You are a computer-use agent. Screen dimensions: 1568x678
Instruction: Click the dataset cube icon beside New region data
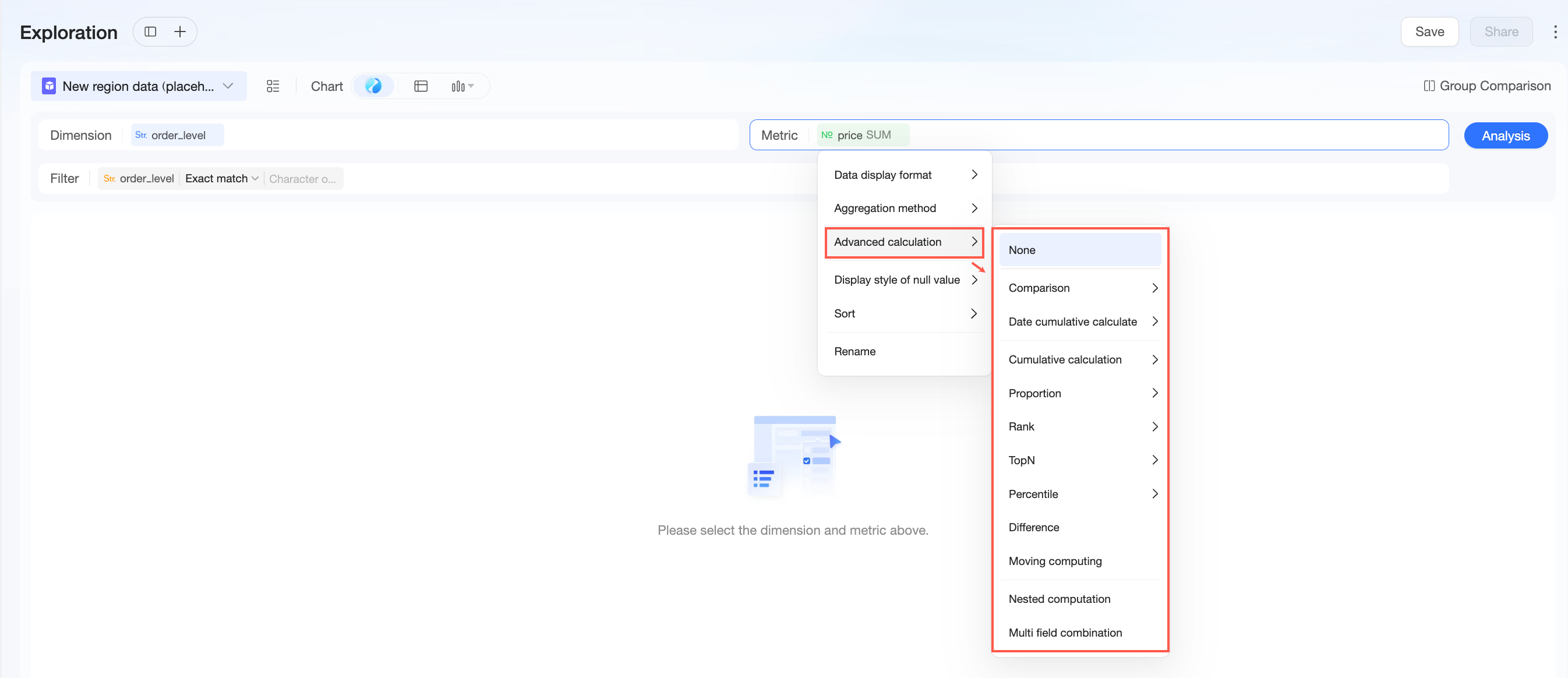(x=49, y=86)
